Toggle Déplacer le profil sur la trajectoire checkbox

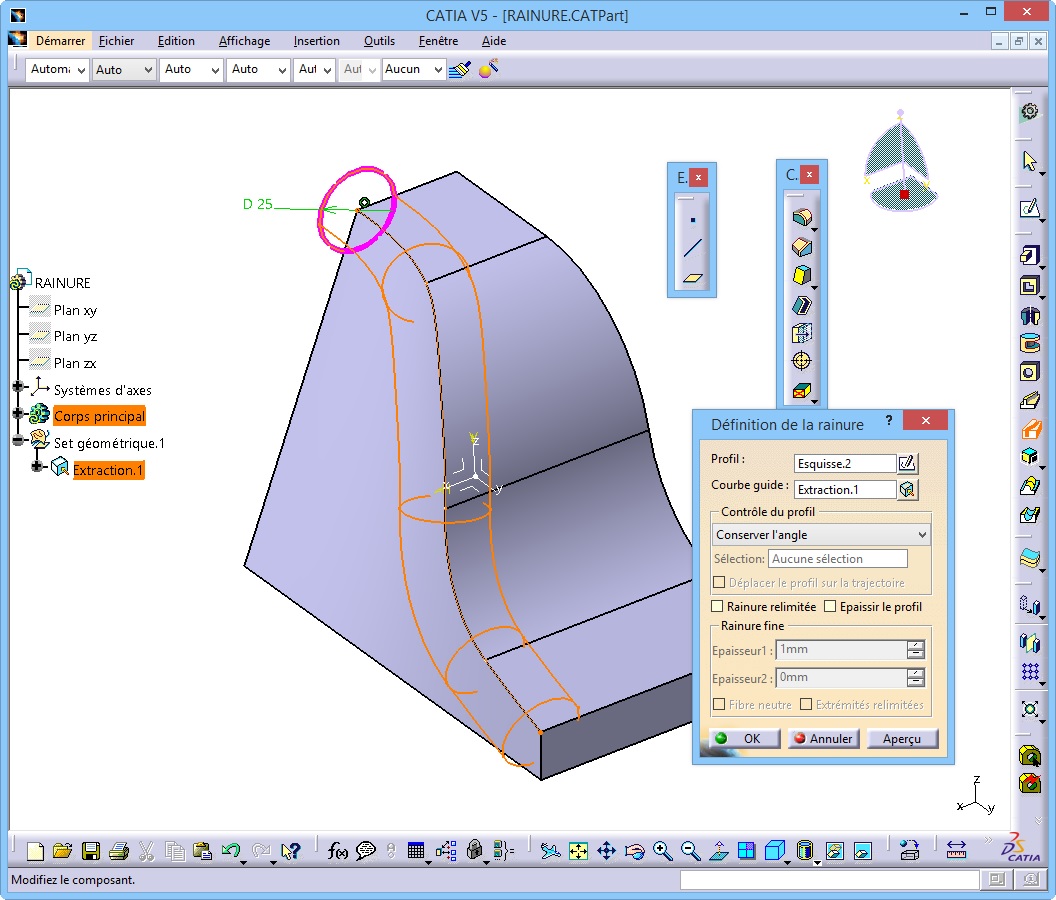(719, 583)
